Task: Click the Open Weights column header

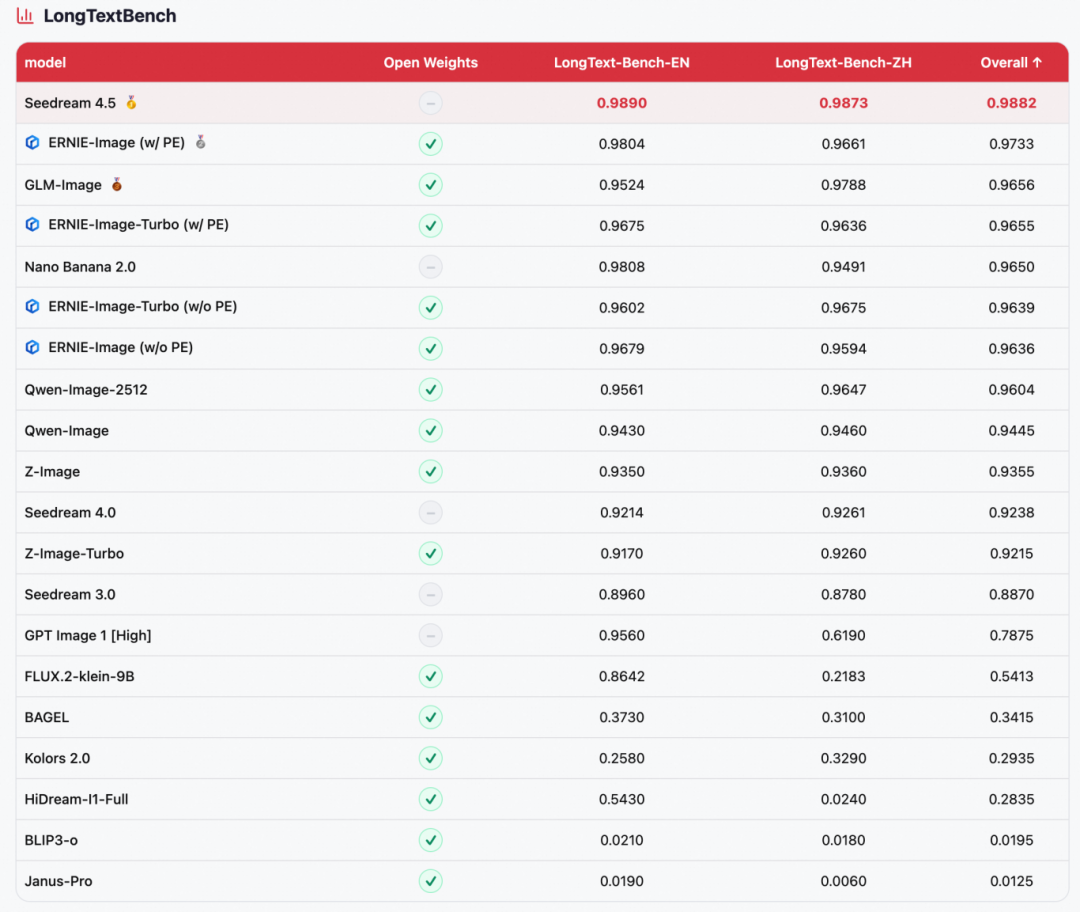Action: [430, 63]
